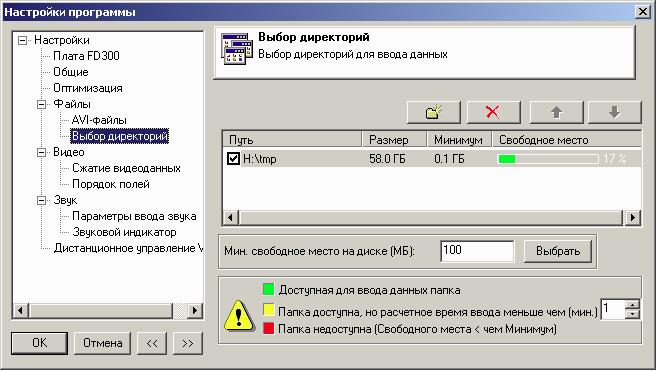
Task: Click the add new folder icon button
Action: [433, 112]
